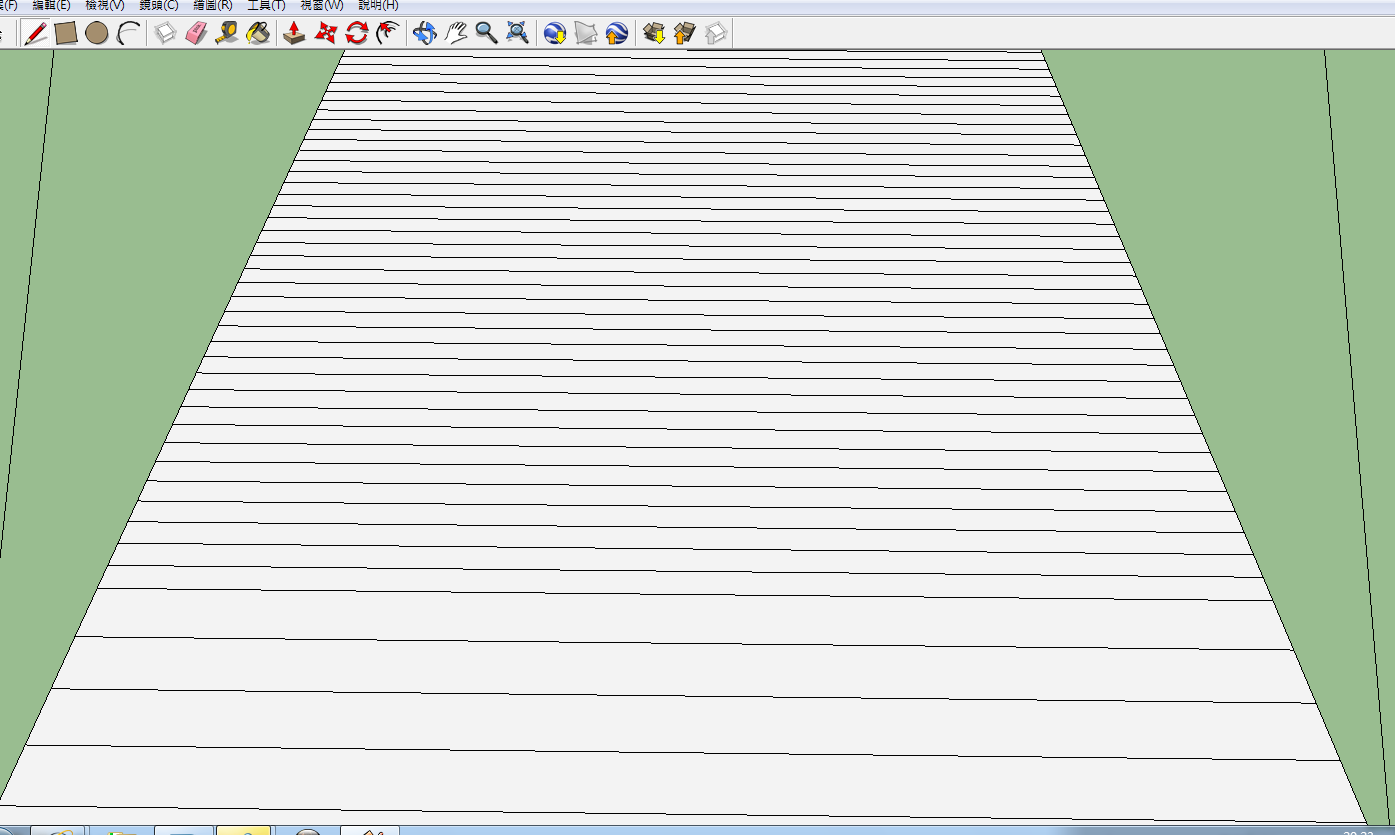Select the Orbit camera tool
The width and height of the screenshot is (1395, 835).
pos(425,34)
